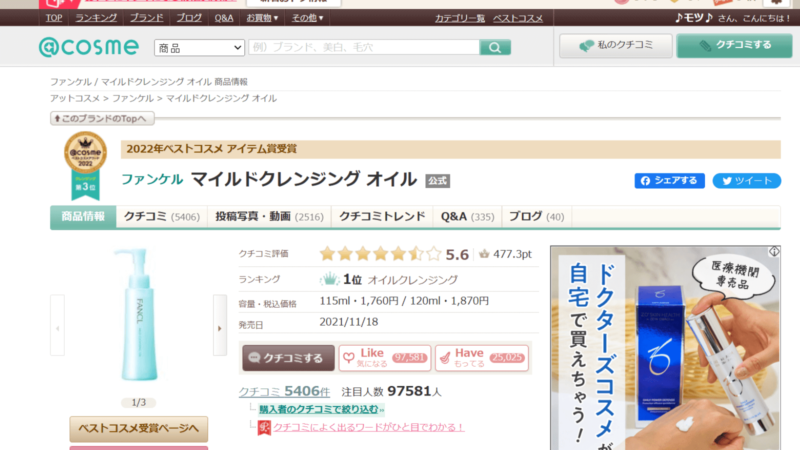Click the 115ml・1,760円 price text
800x450 pixels.
359,301
